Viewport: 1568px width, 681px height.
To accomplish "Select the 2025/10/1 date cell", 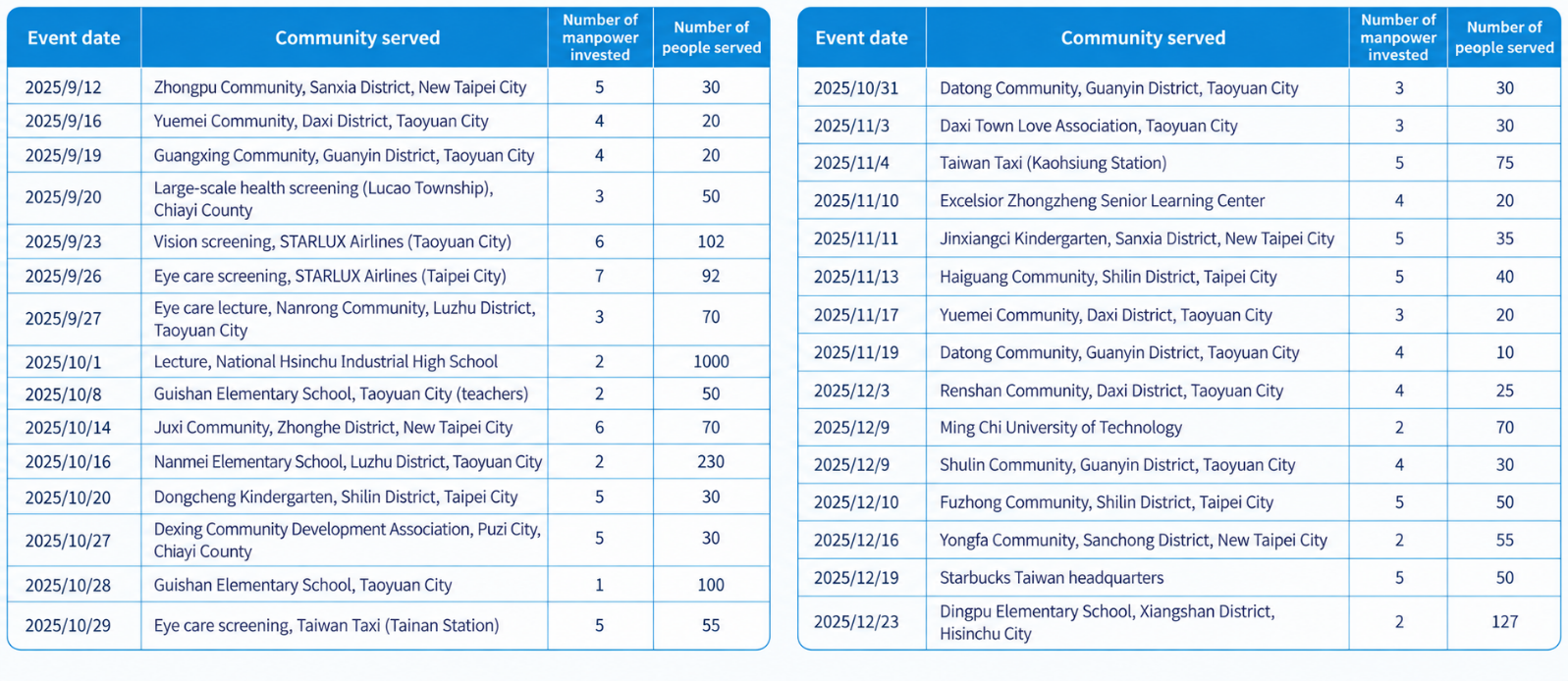I will tap(64, 362).
